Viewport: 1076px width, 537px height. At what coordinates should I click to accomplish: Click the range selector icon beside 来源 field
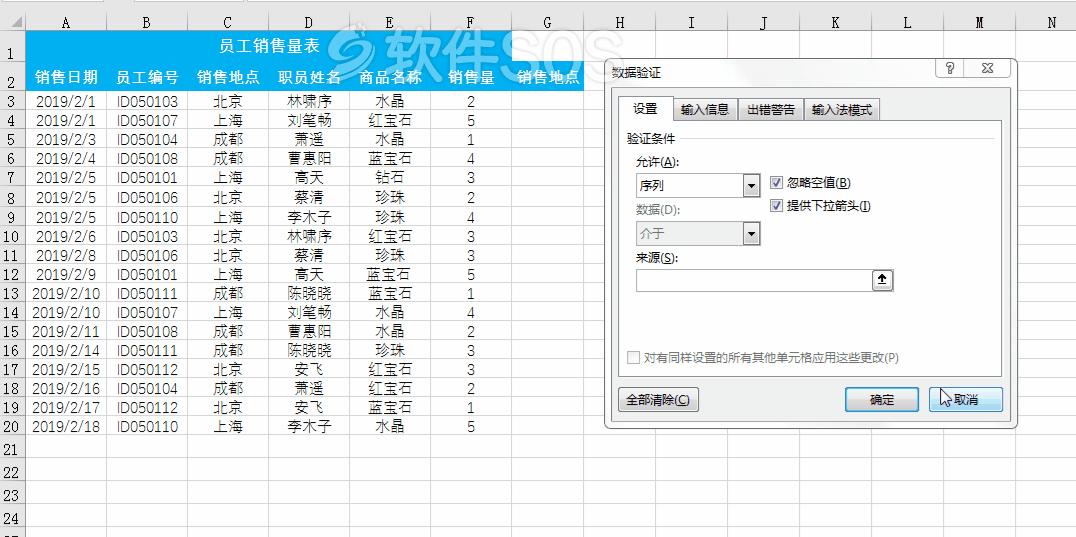coord(882,280)
